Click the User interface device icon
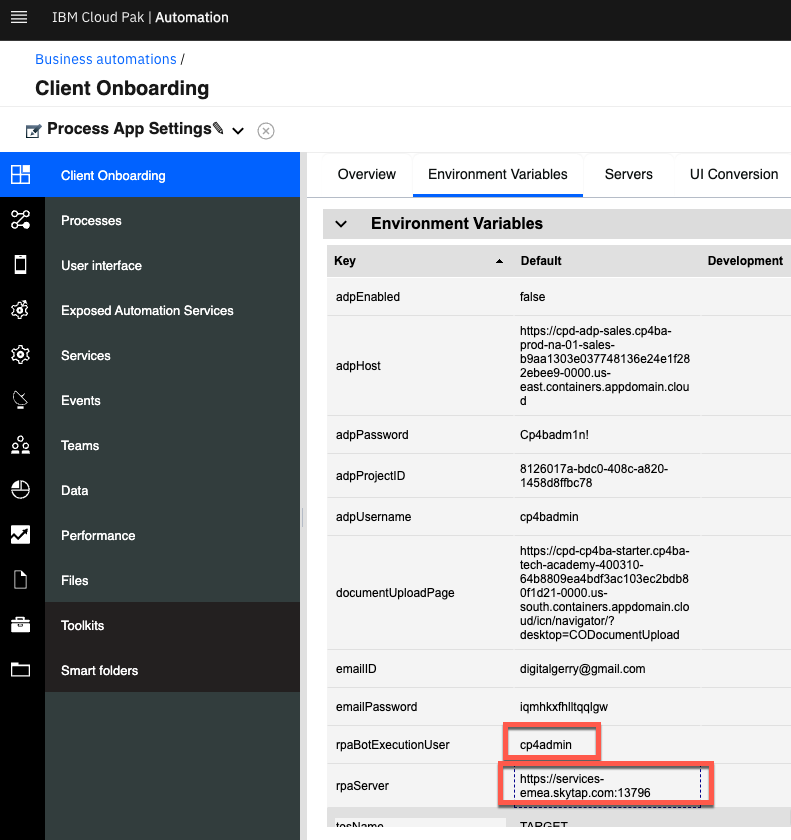Viewport: 791px width, 840px height. [x=20, y=265]
